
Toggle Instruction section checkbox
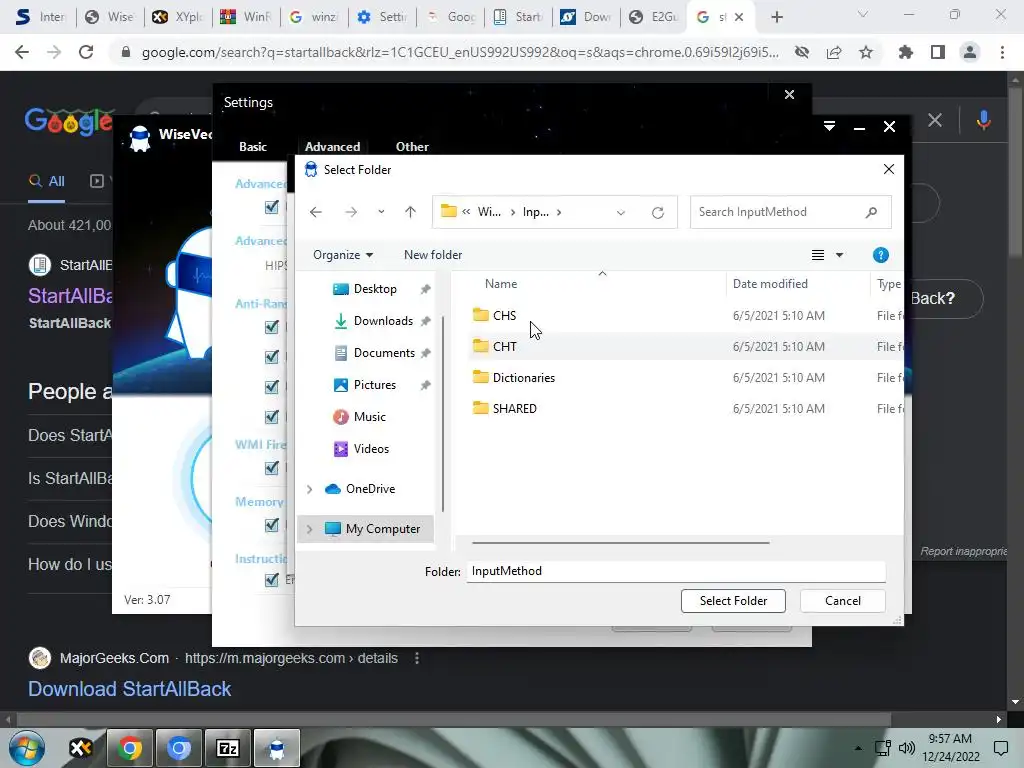coord(272,579)
